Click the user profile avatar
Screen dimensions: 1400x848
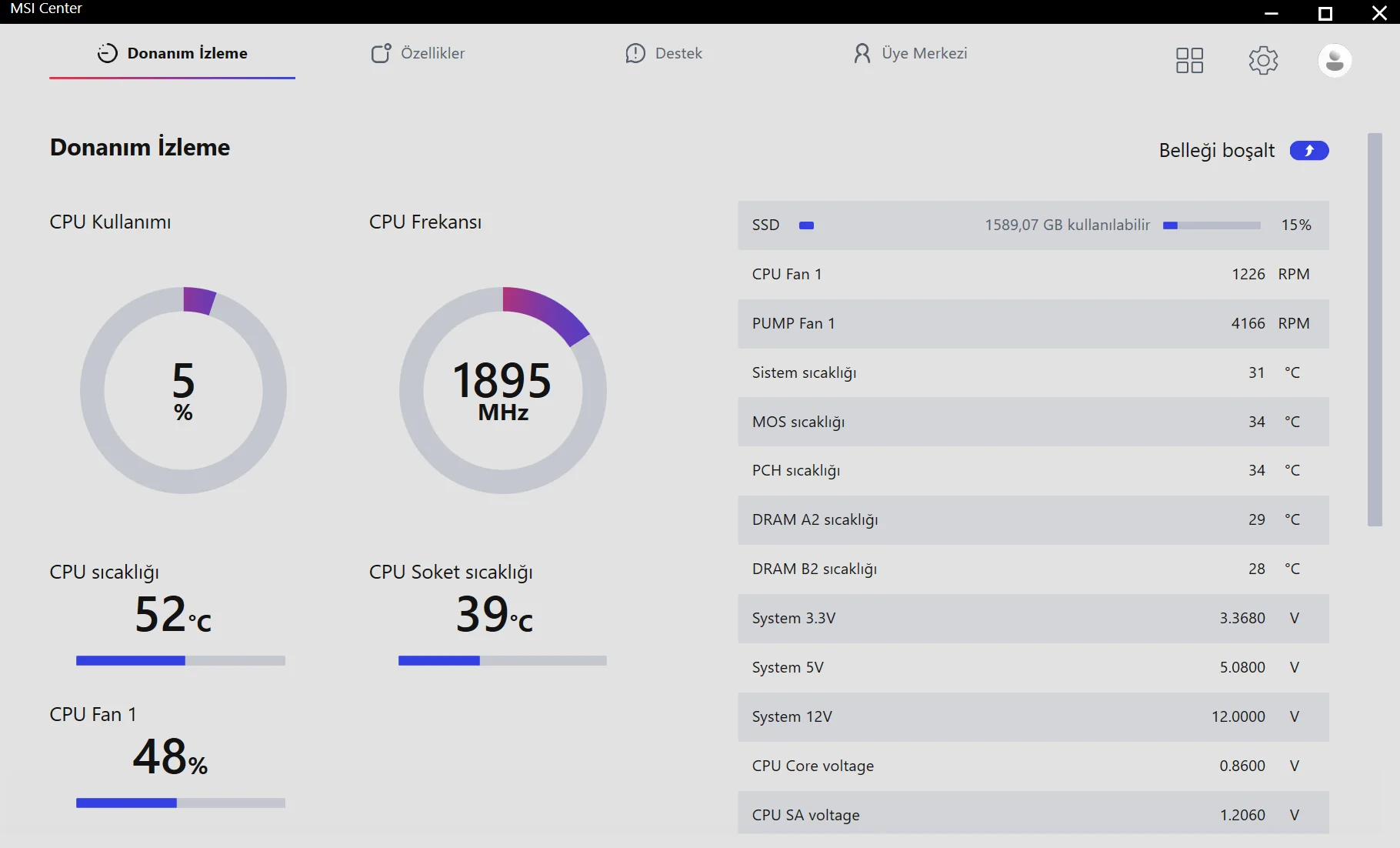click(1335, 60)
